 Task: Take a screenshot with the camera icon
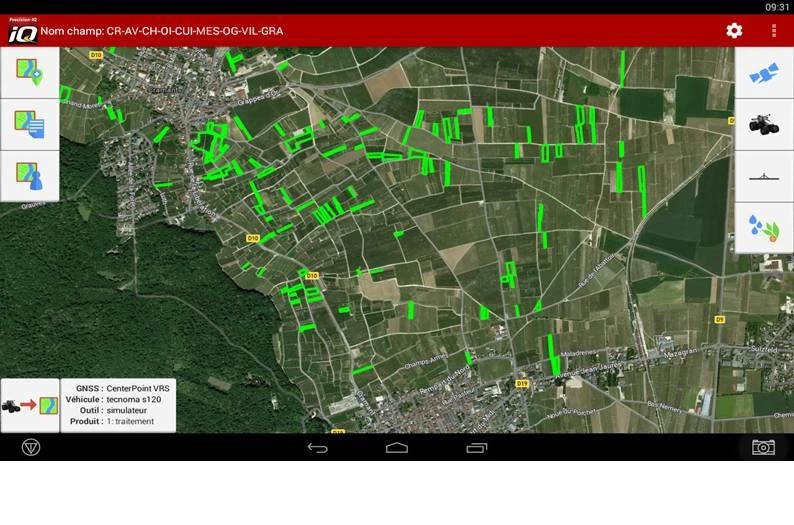click(x=763, y=447)
